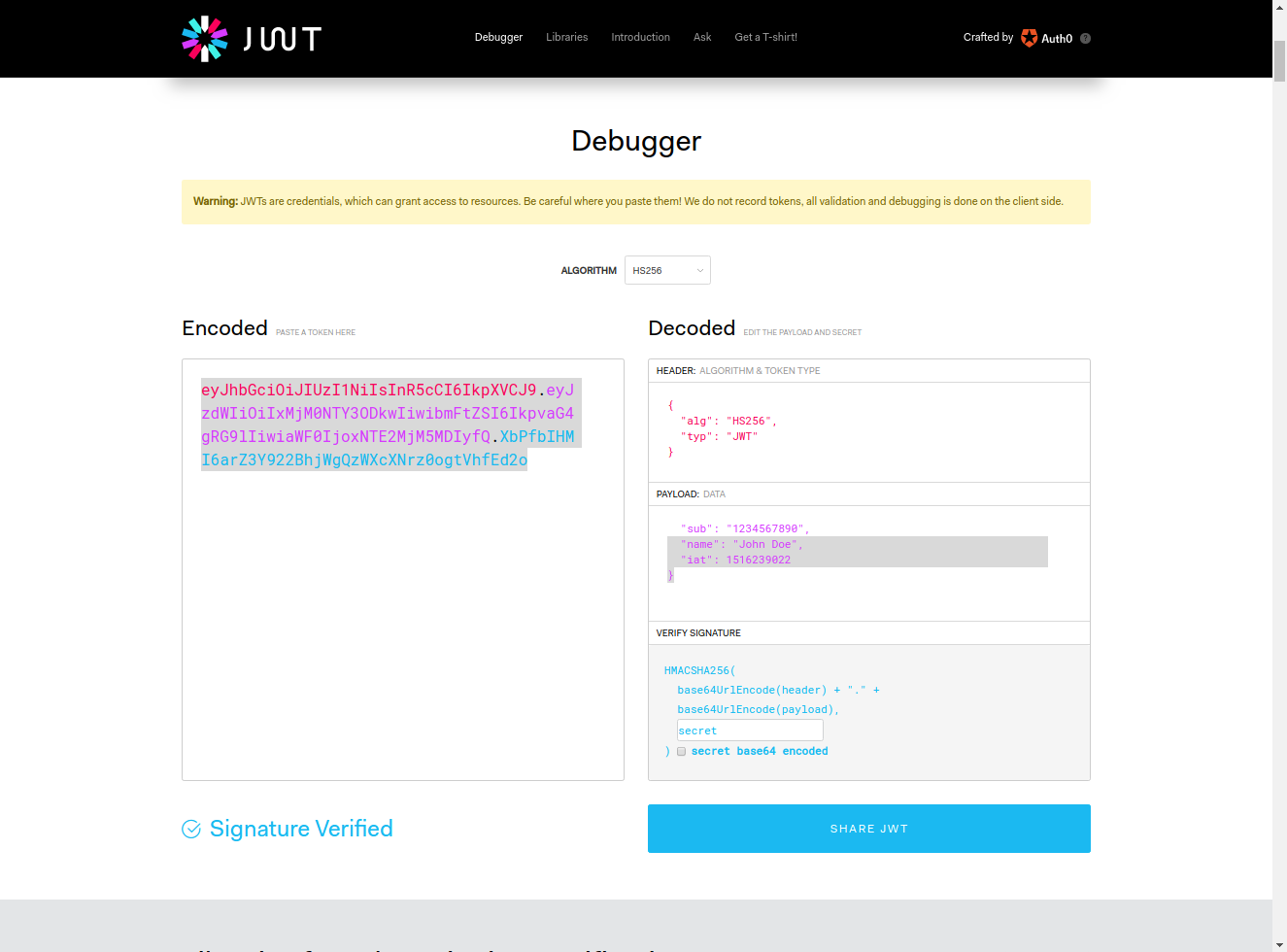Open the ALGORITHM dropdown showing HS256
Screen dimensions: 1287x952
[667, 270]
